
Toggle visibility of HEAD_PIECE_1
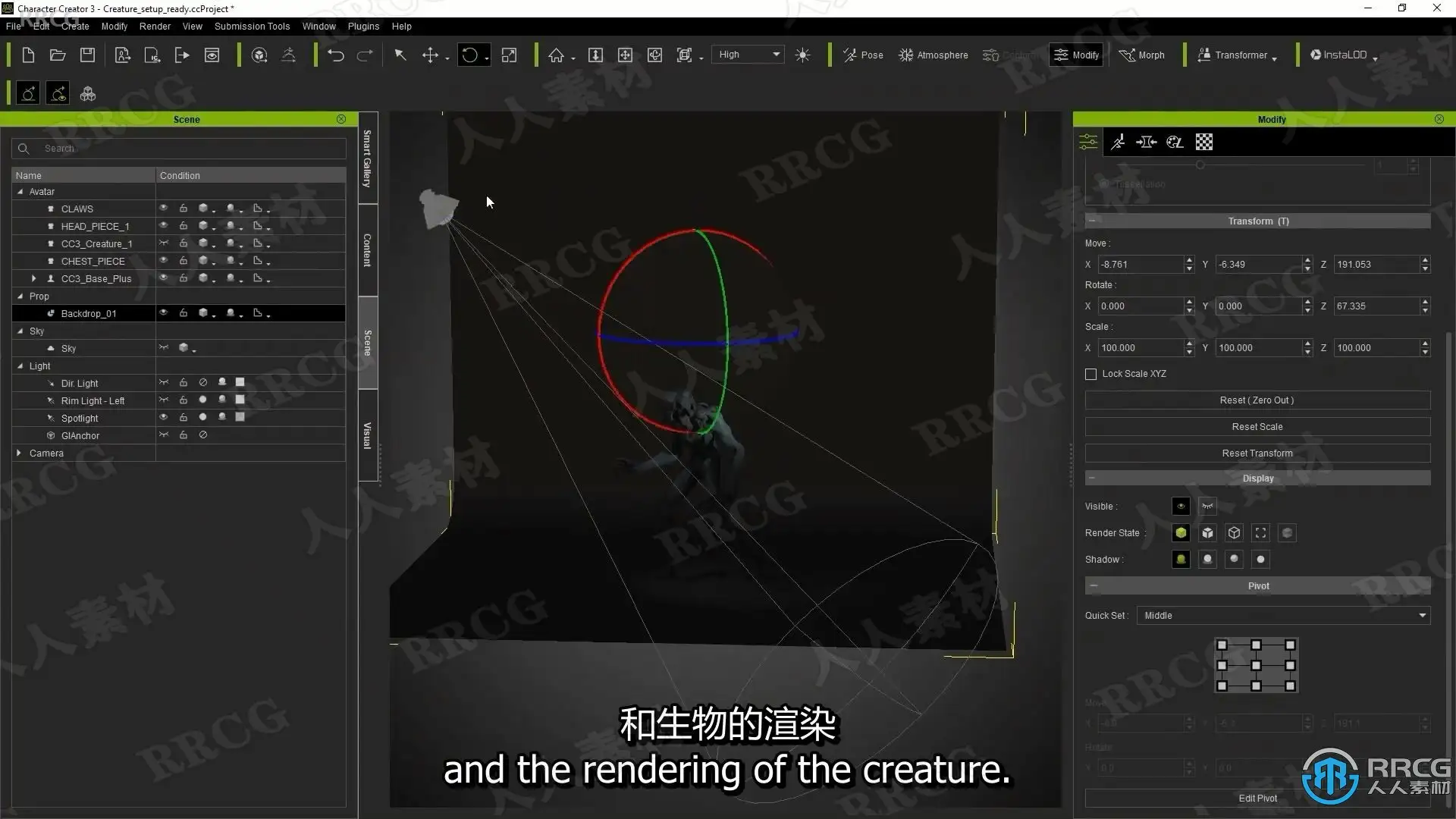[163, 225]
